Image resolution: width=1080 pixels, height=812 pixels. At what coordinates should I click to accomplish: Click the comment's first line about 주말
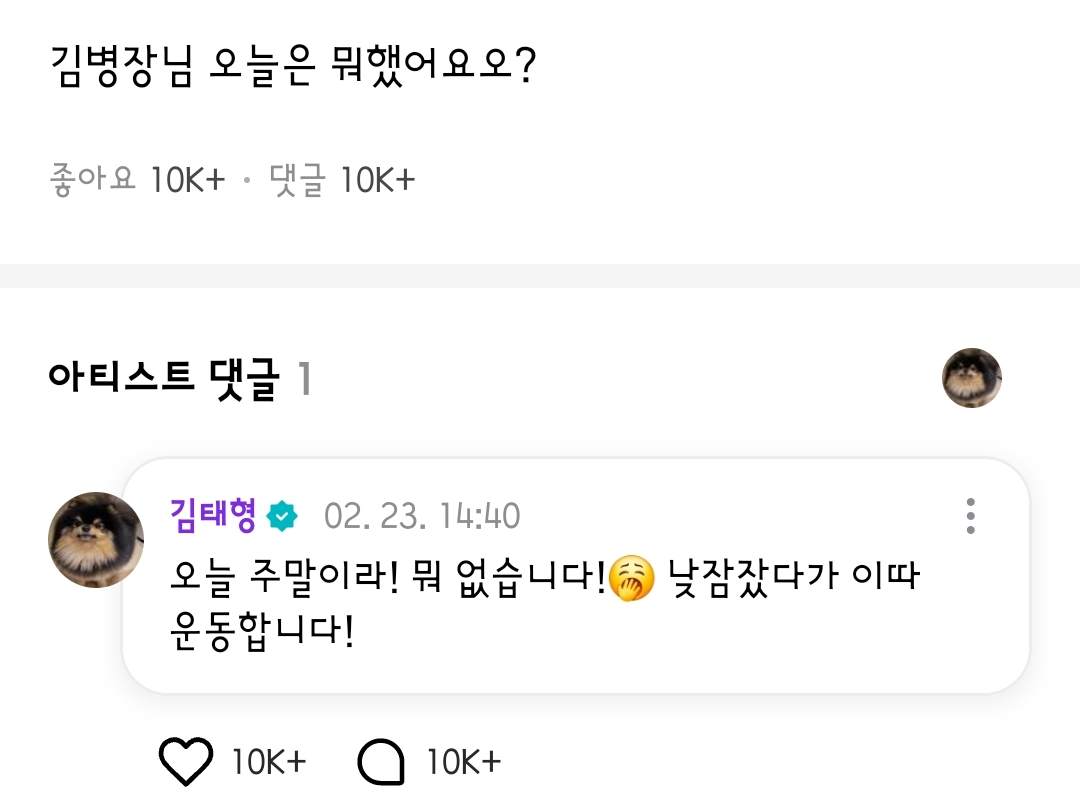click(x=390, y=579)
